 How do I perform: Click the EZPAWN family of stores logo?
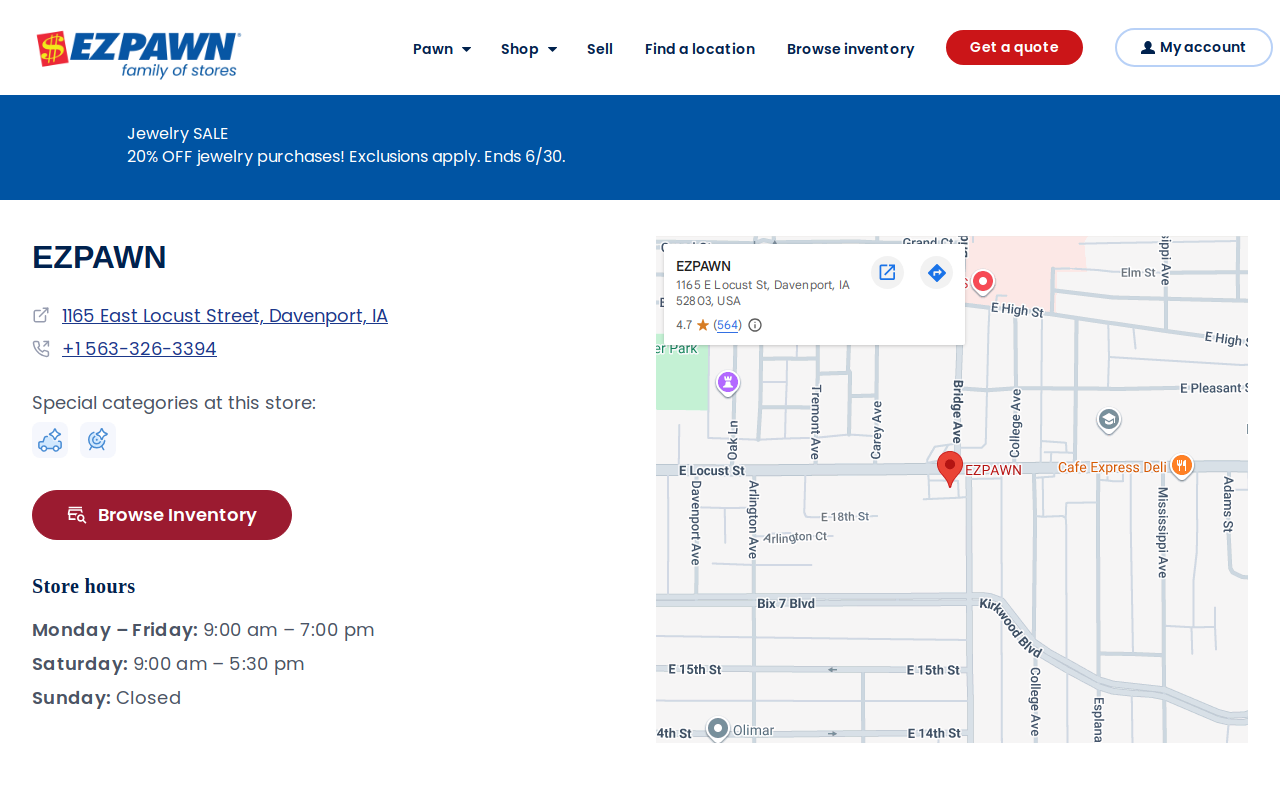click(x=138, y=54)
